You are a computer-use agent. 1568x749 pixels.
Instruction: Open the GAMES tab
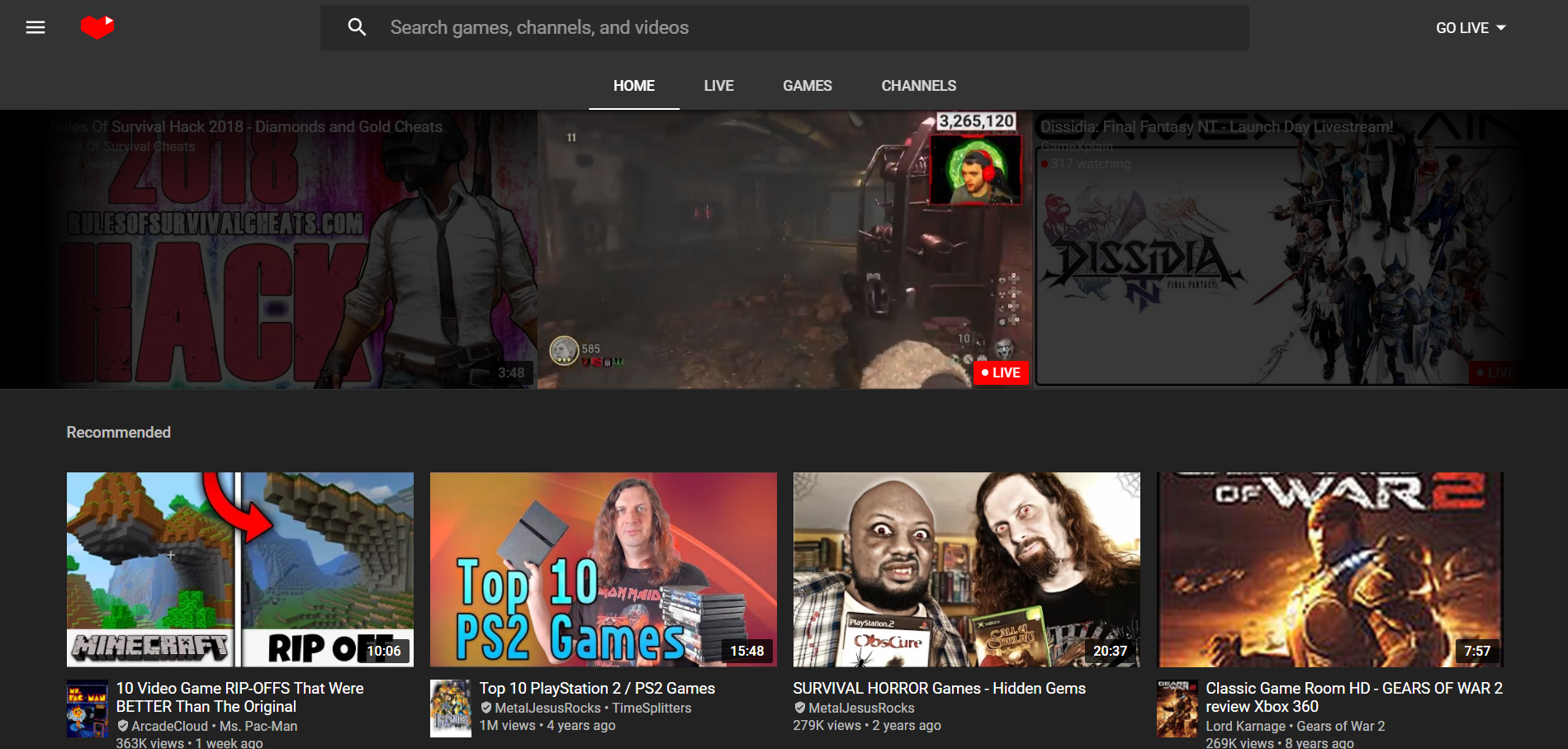click(807, 86)
